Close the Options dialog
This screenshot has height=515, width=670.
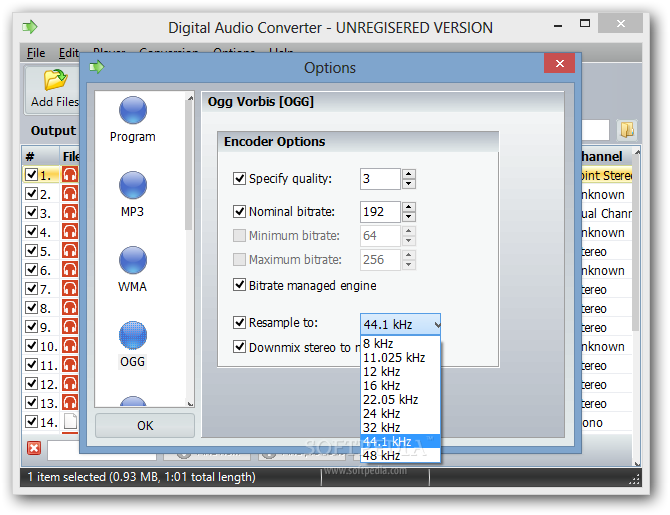pos(559,64)
